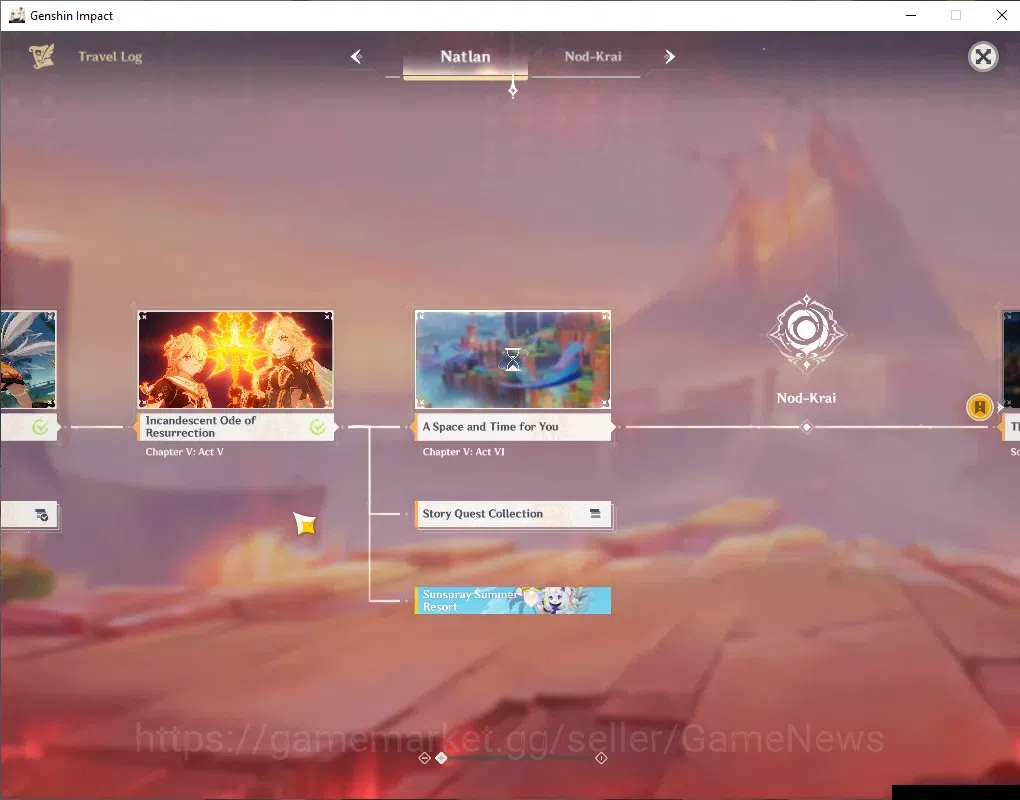
Task: Click the Chapter V: Act V subtitle
Action: click(x=184, y=451)
